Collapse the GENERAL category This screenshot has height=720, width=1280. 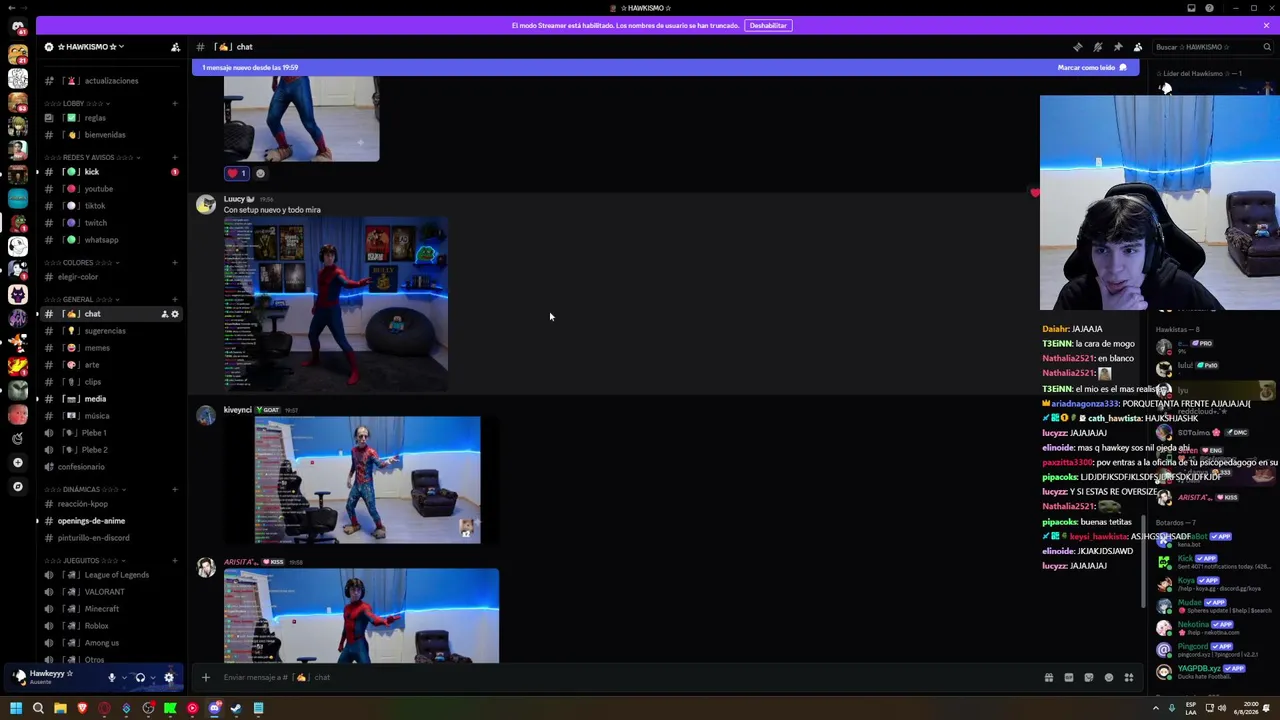(x=82, y=299)
